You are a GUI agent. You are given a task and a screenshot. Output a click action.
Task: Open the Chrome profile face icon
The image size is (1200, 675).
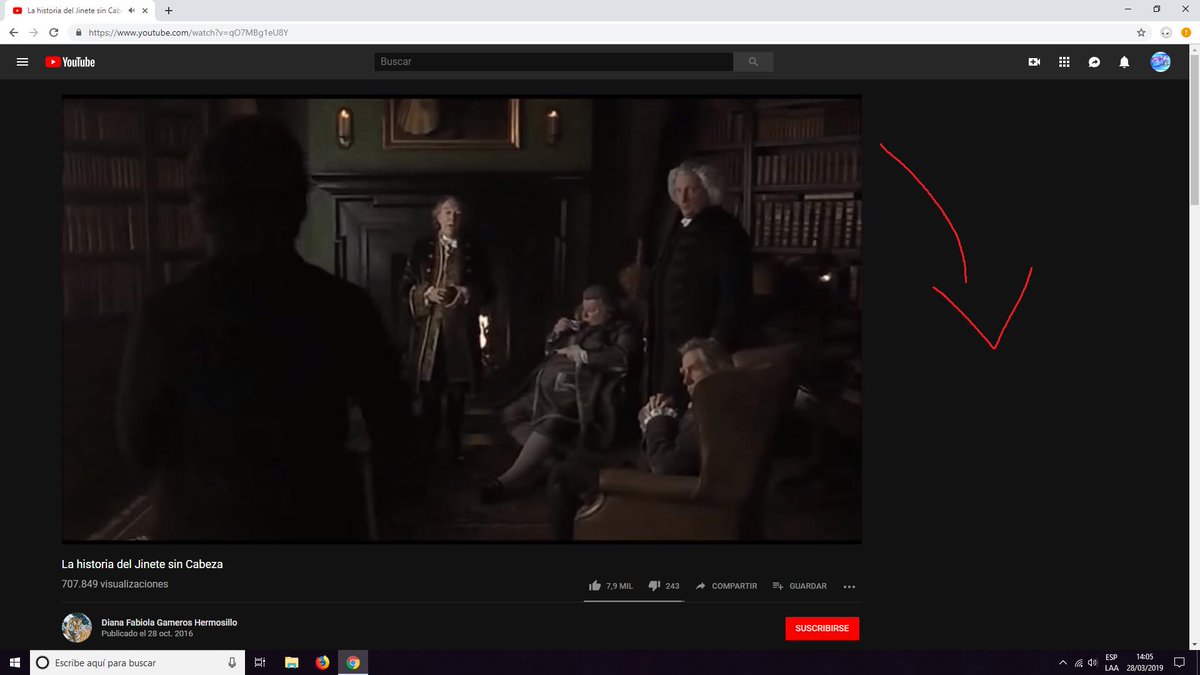pos(1166,32)
